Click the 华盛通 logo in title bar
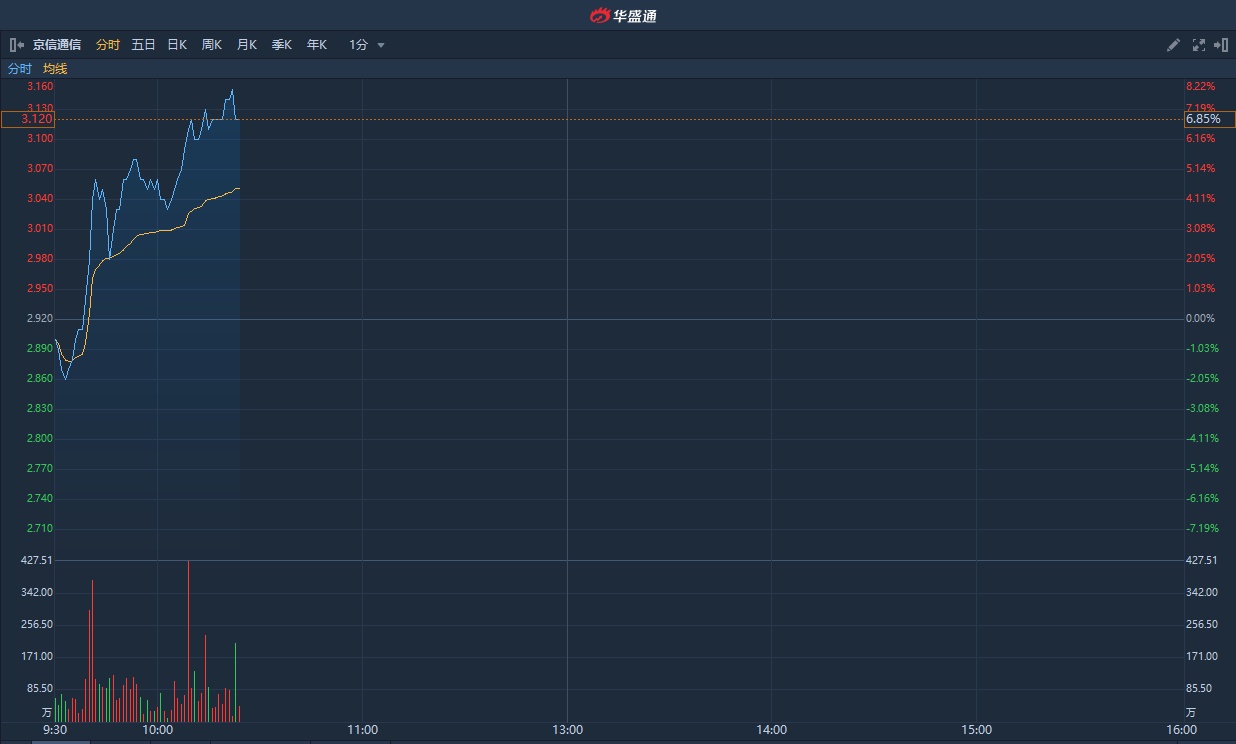Viewport: 1236px width, 744px height. (623, 15)
